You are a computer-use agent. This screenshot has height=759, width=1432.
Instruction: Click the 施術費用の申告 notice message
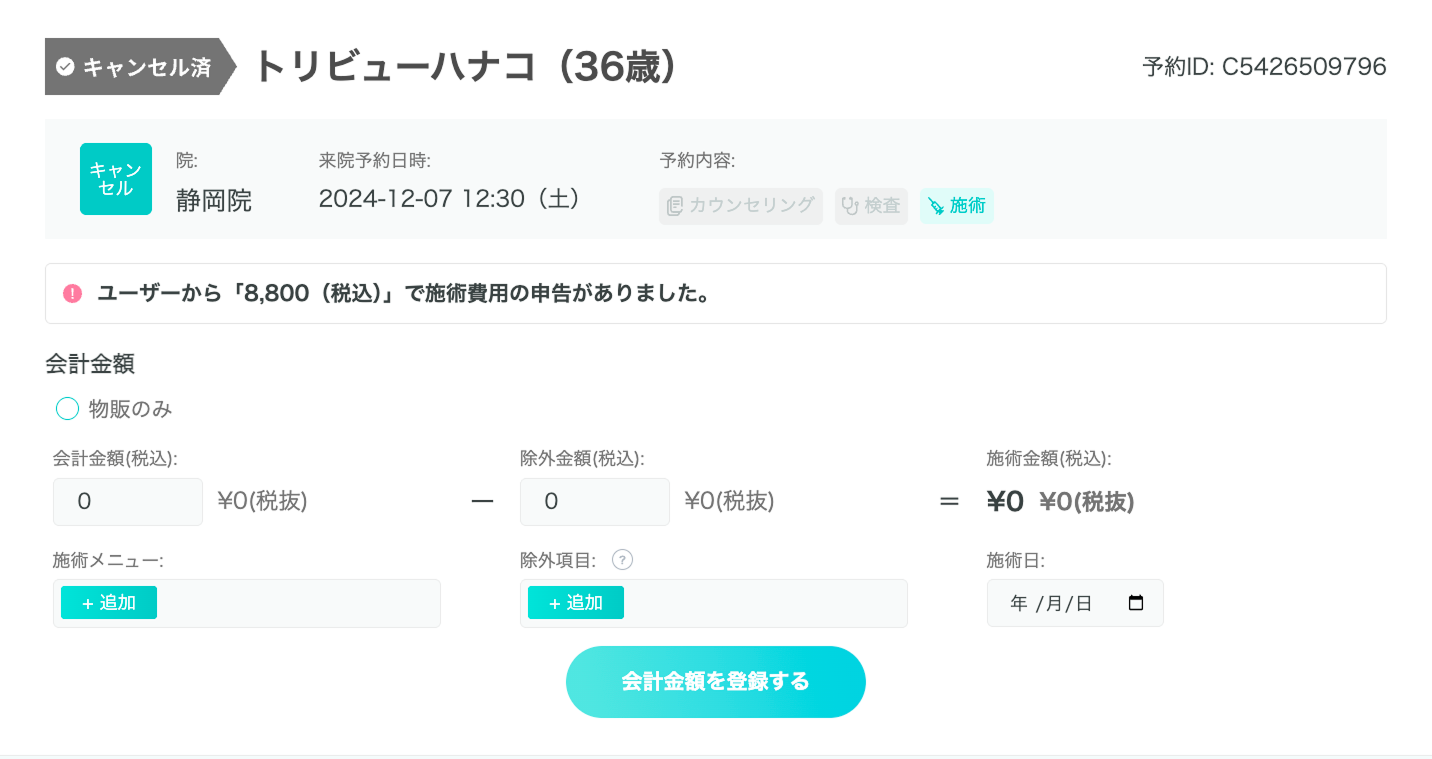click(403, 293)
